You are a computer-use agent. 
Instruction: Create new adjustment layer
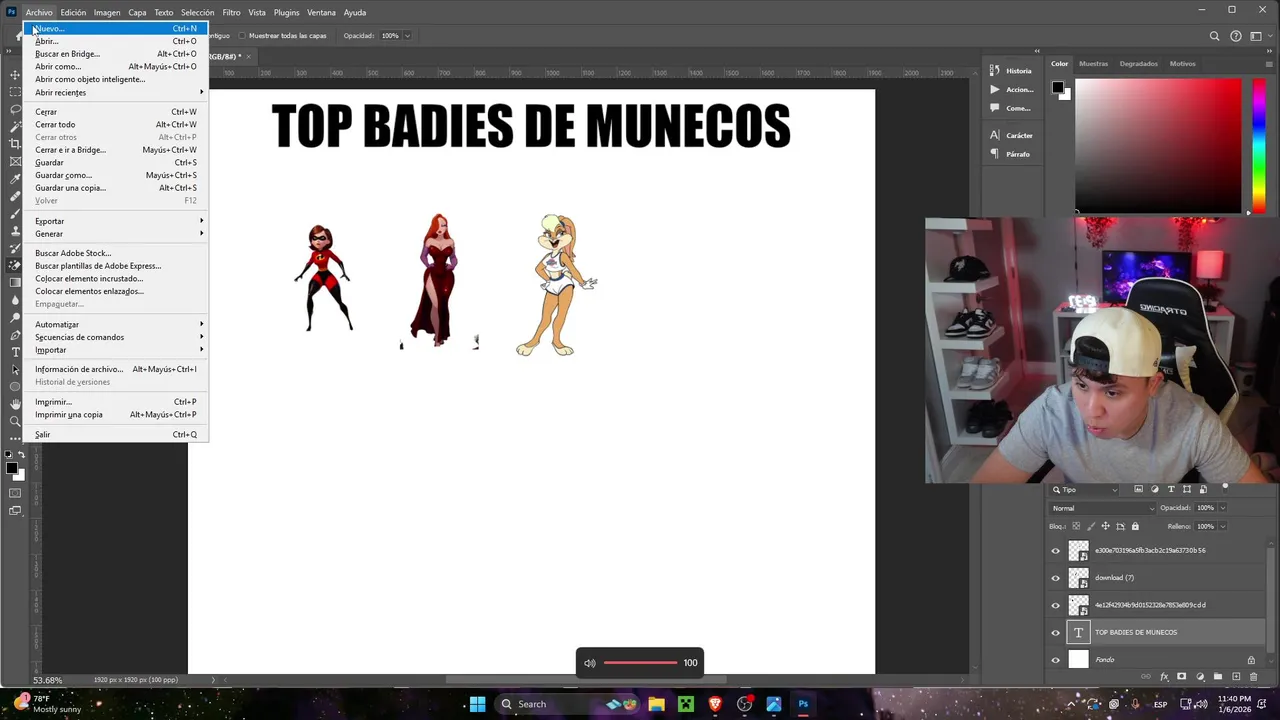1200,676
